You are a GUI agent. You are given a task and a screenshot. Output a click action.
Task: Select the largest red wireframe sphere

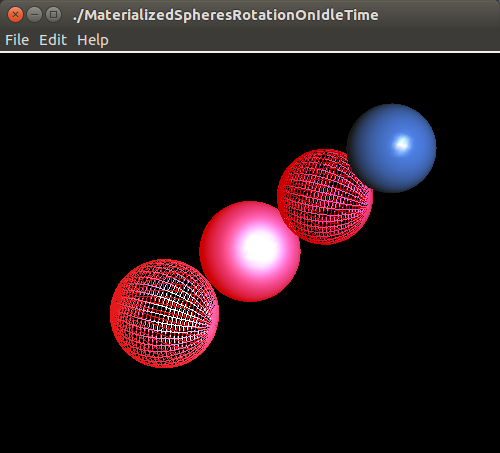pos(164,313)
